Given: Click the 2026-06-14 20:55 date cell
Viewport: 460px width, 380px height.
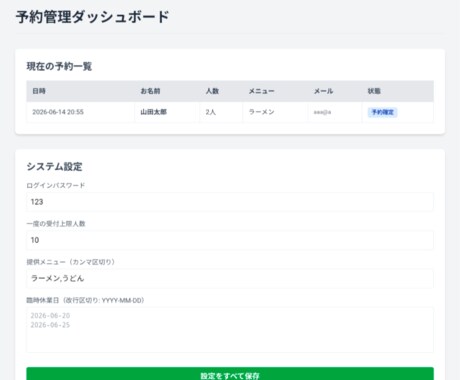Looking at the screenshot, I should 81,112.
